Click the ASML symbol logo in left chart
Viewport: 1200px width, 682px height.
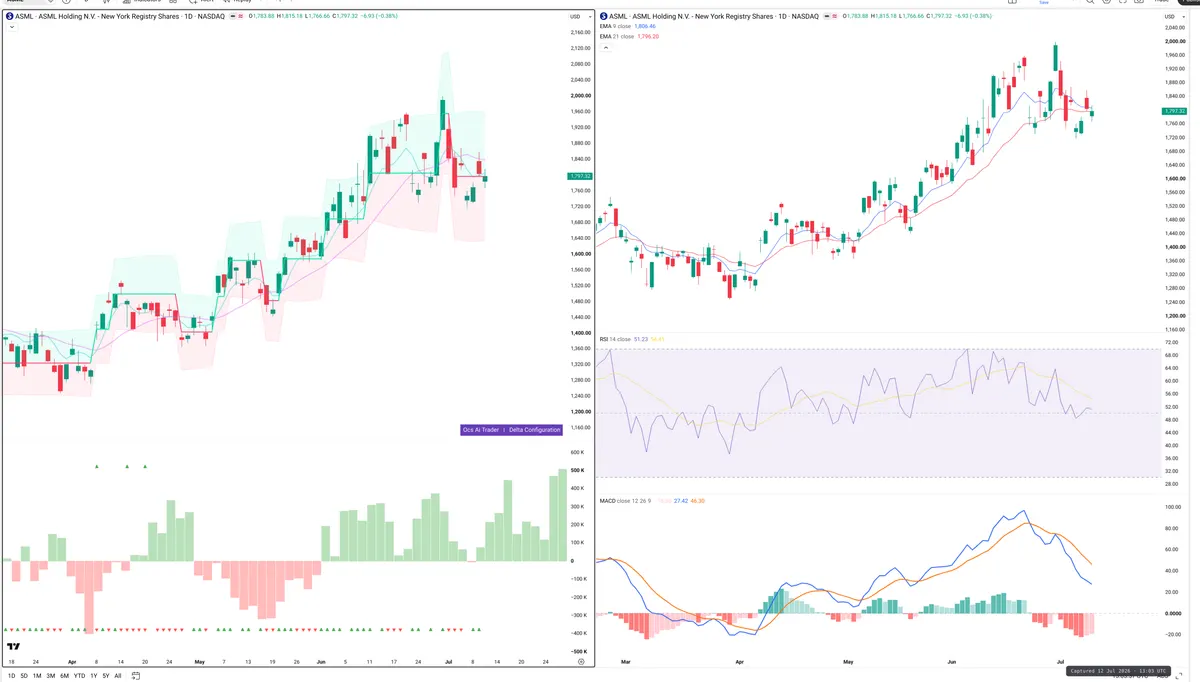tap(10, 16)
